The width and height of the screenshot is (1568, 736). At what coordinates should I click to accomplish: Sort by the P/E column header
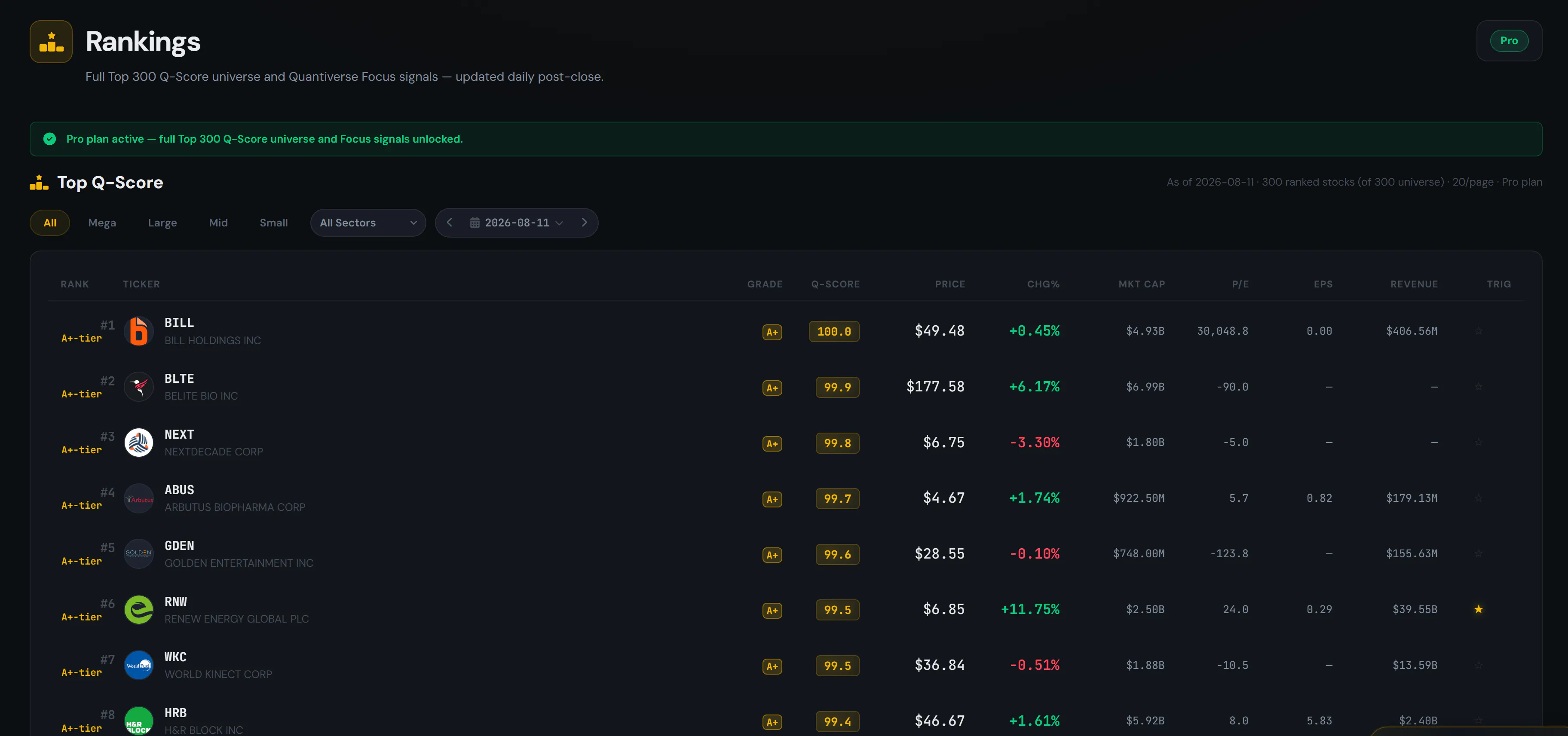point(1240,284)
